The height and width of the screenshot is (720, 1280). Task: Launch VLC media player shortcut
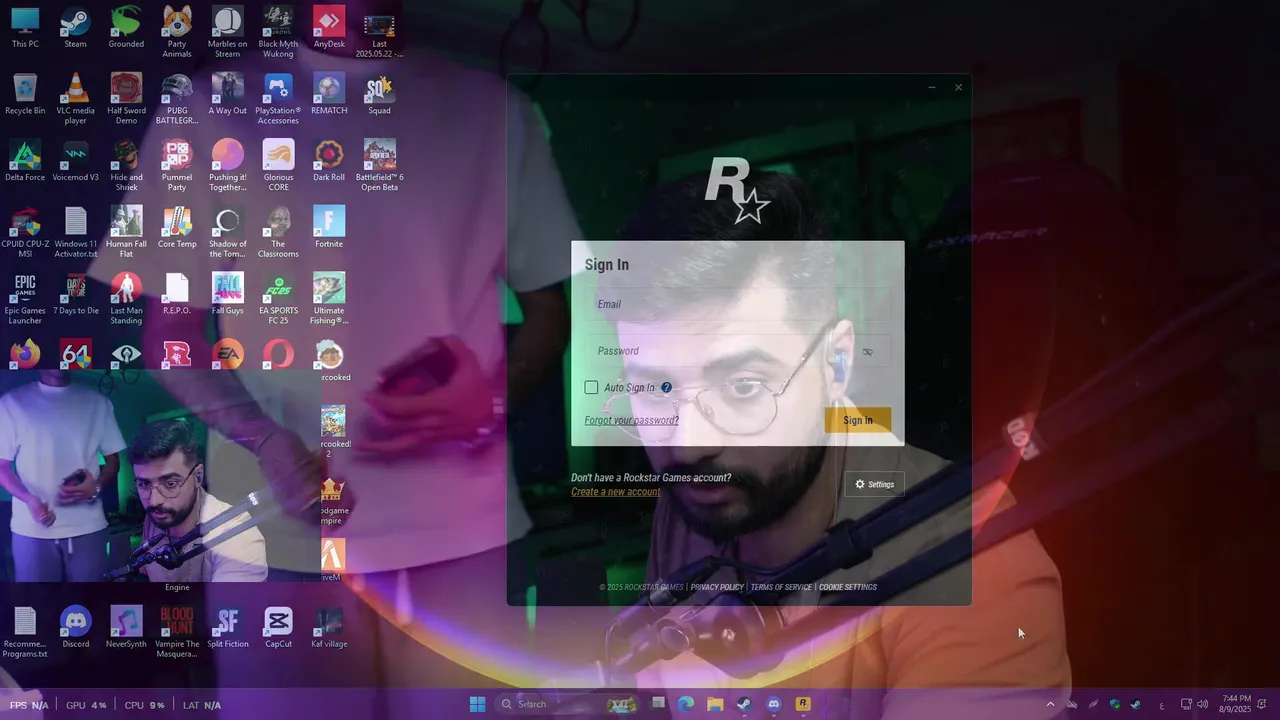tap(75, 99)
